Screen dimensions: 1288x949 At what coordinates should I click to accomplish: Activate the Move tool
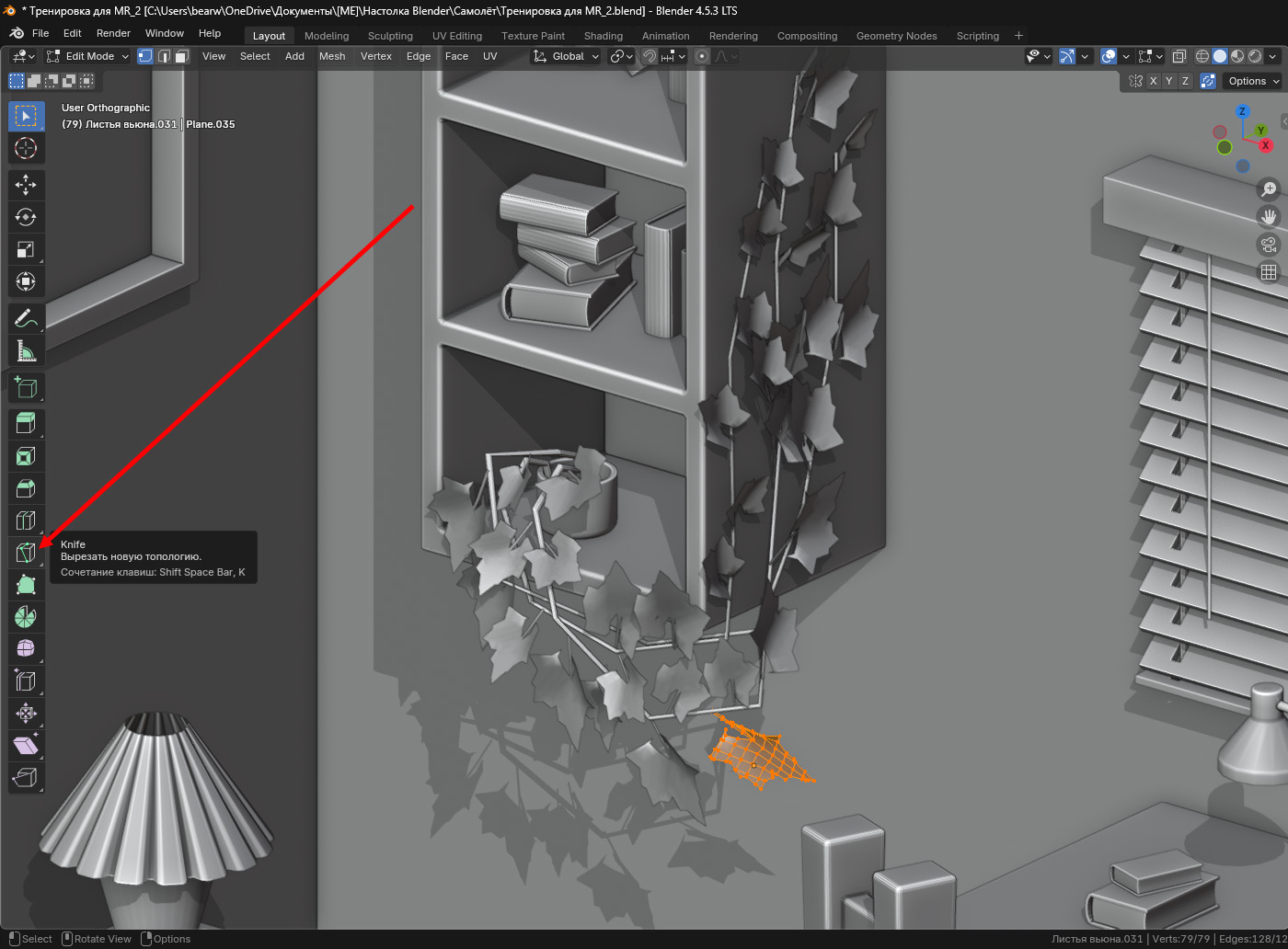(x=26, y=185)
